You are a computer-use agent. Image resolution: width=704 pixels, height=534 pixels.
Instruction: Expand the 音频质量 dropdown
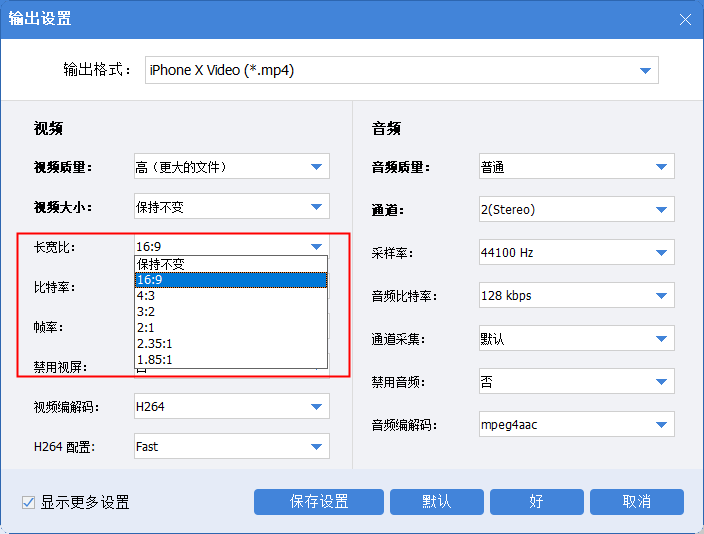pyautogui.click(x=575, y=167)
